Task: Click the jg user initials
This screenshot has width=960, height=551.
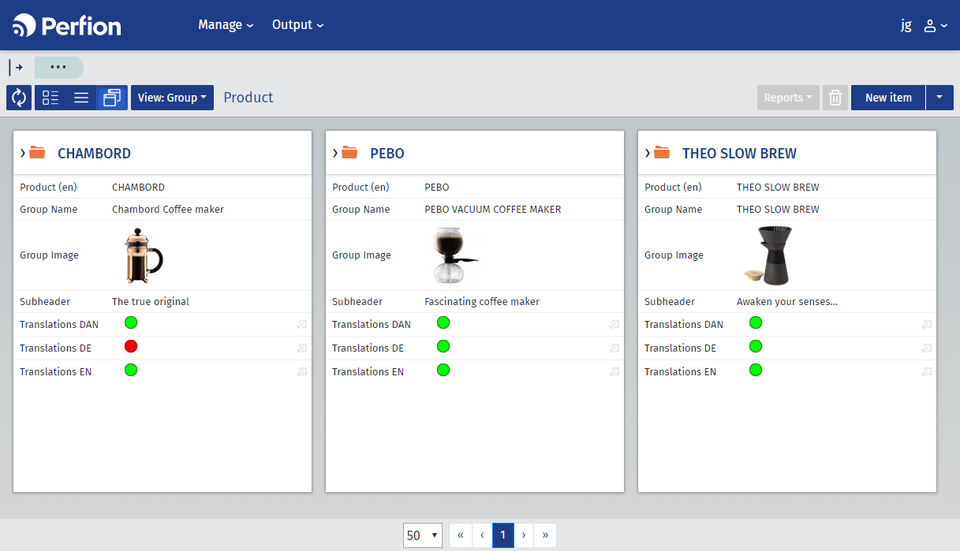Action: [906, 25]
